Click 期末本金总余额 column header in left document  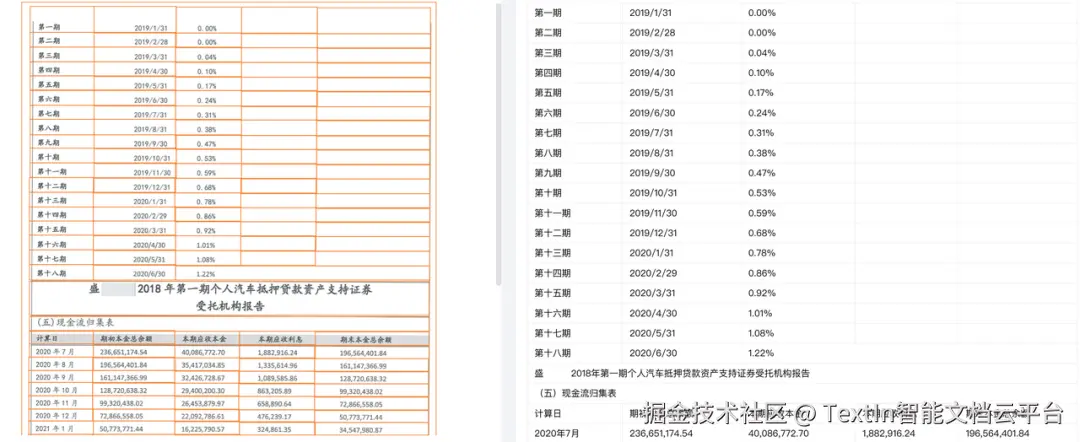click(x=366, y=339)
